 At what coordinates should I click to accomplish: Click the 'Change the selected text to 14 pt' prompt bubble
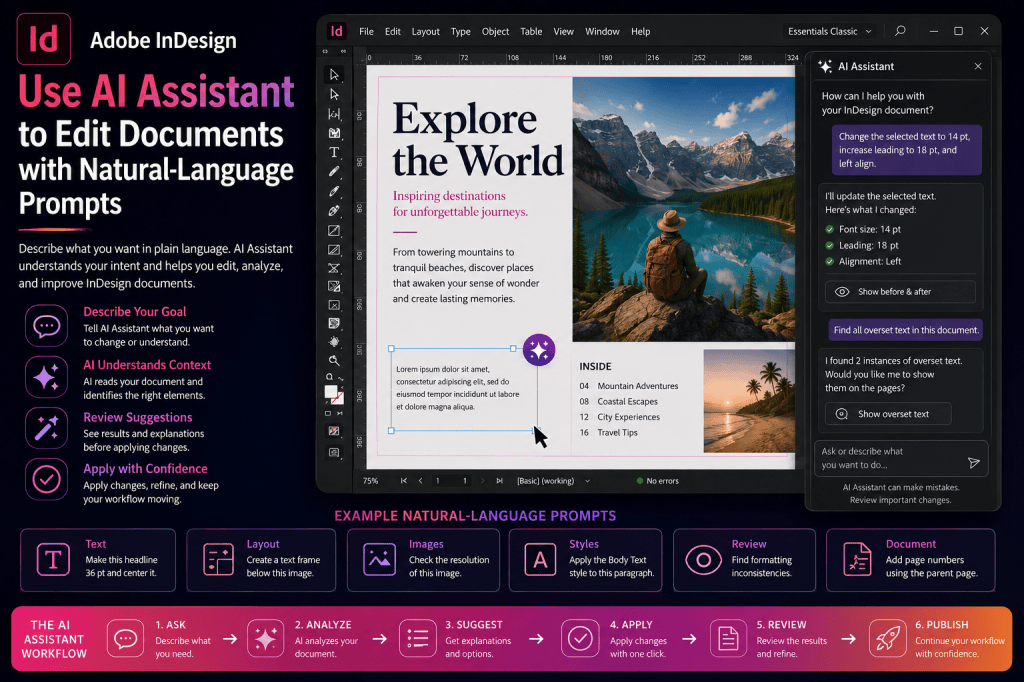click(x=906, y=150)
